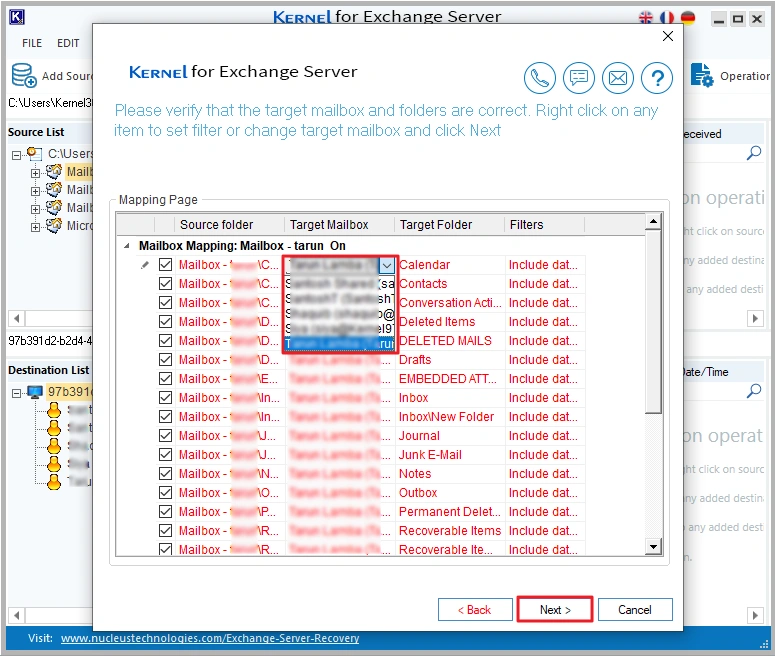Image resolution: width=775 pixels, height=656 pixels.
Task: Select the German flag language icon
Action: point(688,18)
